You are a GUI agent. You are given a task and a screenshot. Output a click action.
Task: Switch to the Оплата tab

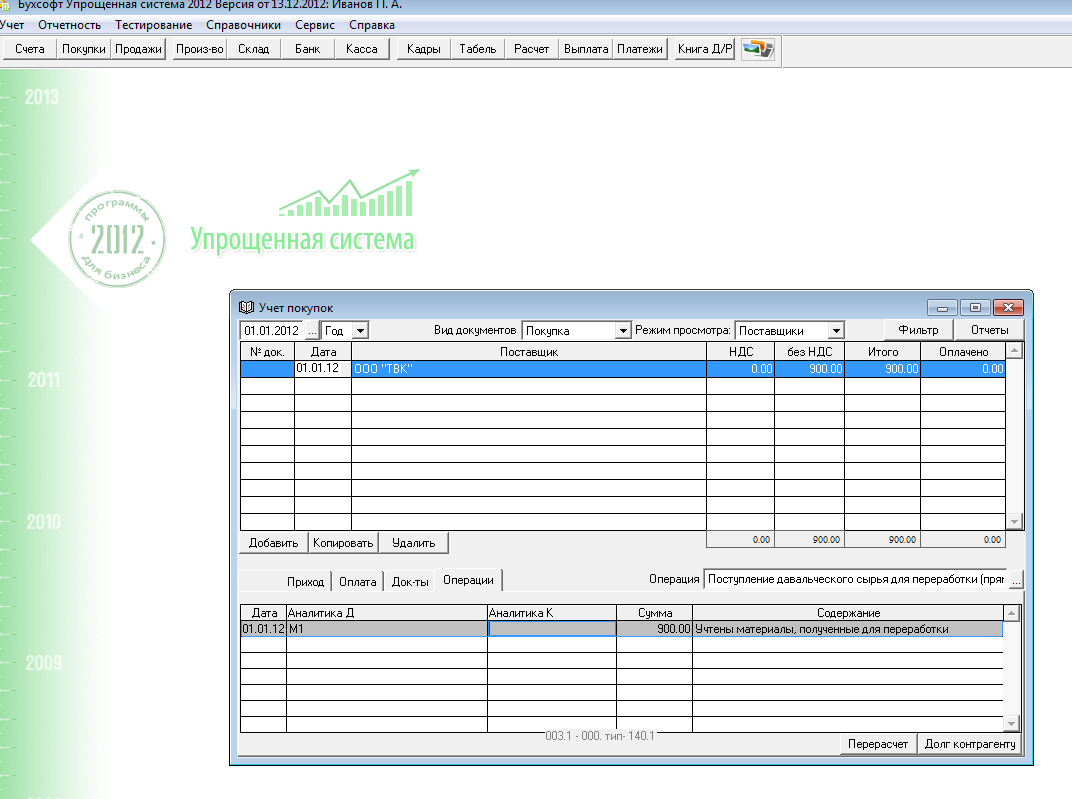click(x=358, y=582)
